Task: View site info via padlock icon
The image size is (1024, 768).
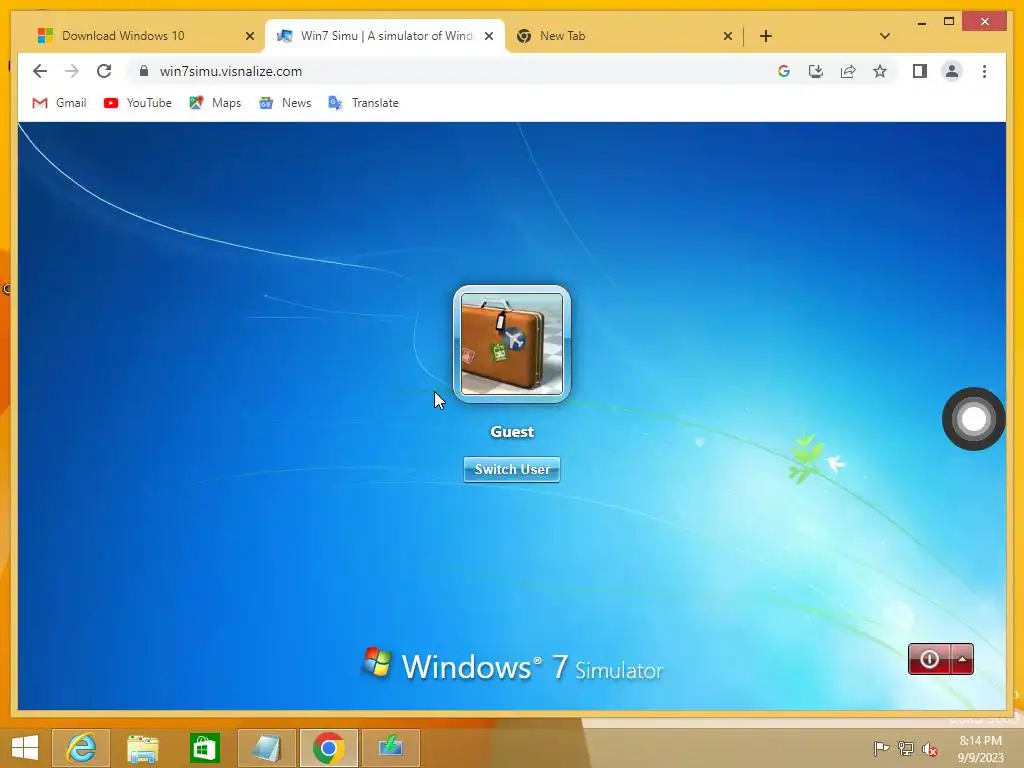Action: (x=144, y=71)
